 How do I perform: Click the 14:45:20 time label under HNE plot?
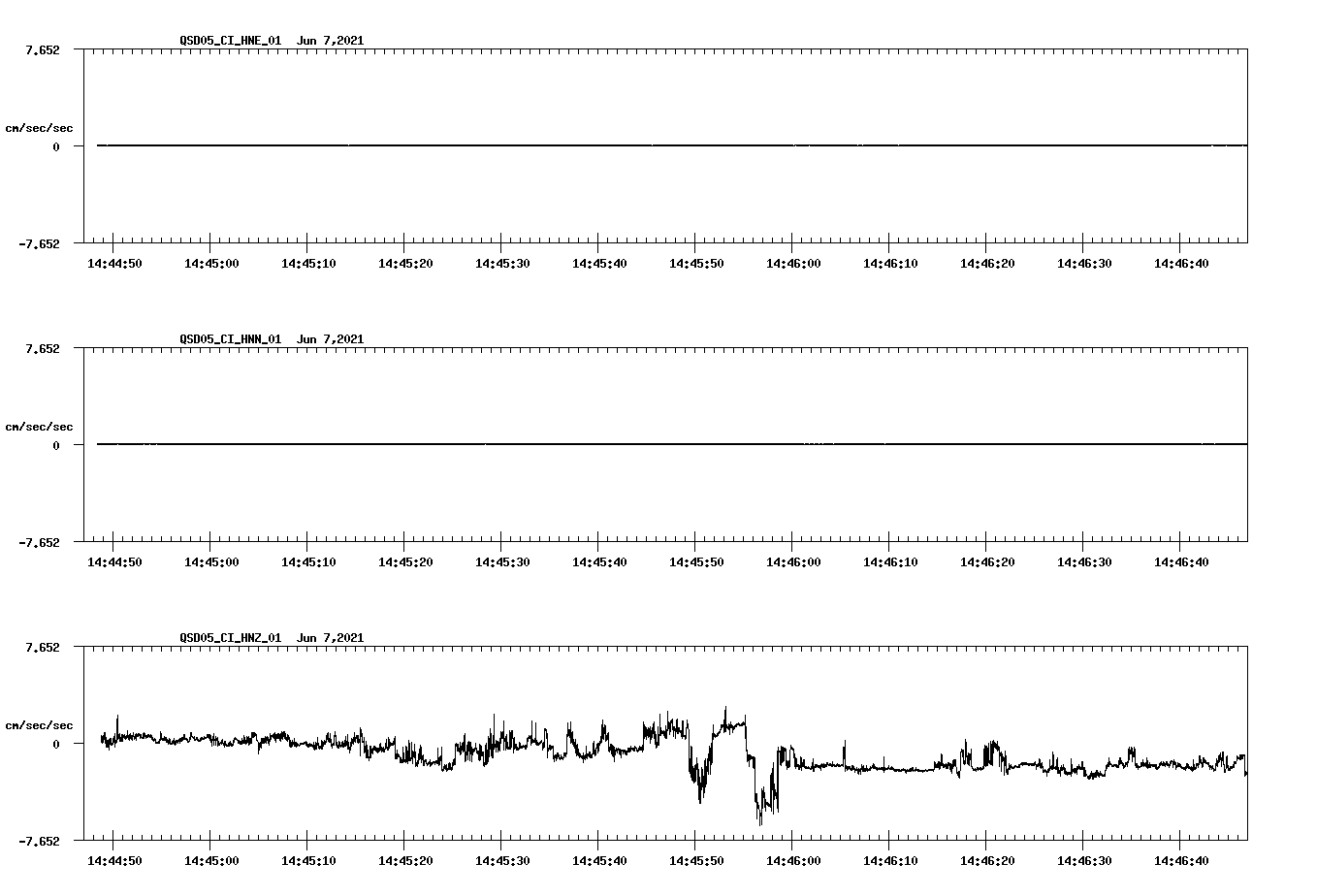[405, 264]
